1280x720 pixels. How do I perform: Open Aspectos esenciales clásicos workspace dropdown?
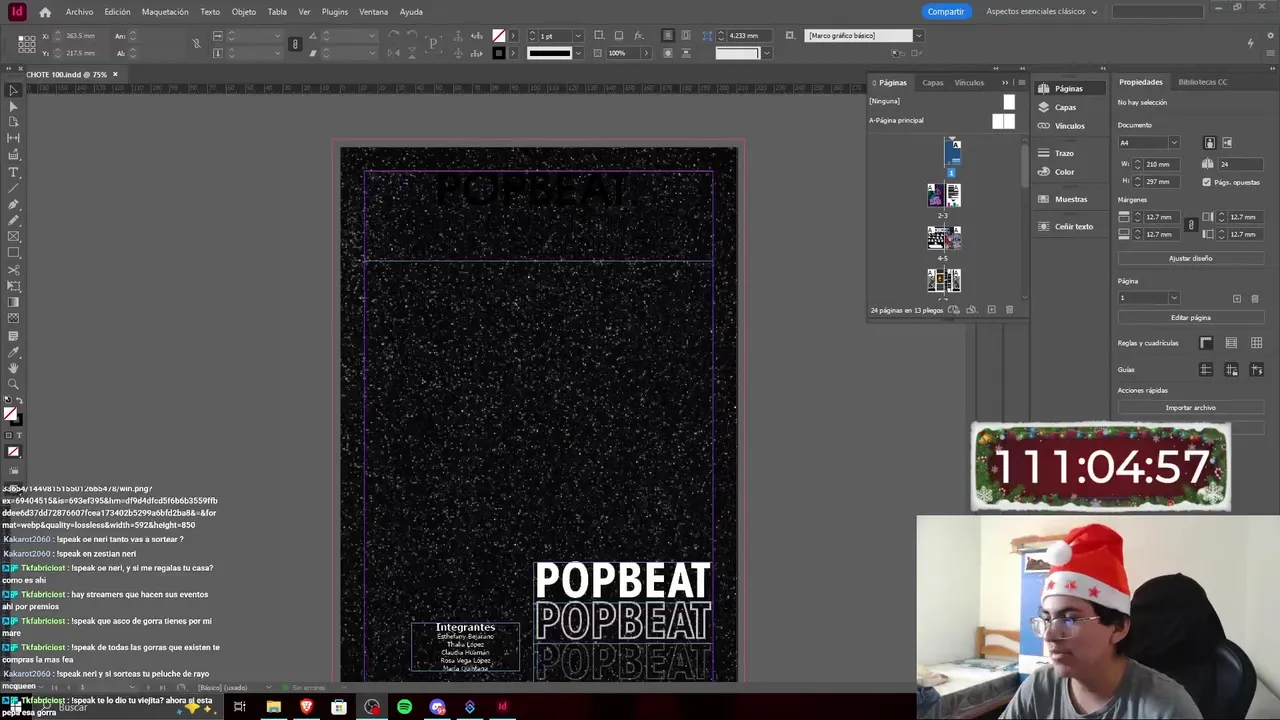pos(1041,12)
